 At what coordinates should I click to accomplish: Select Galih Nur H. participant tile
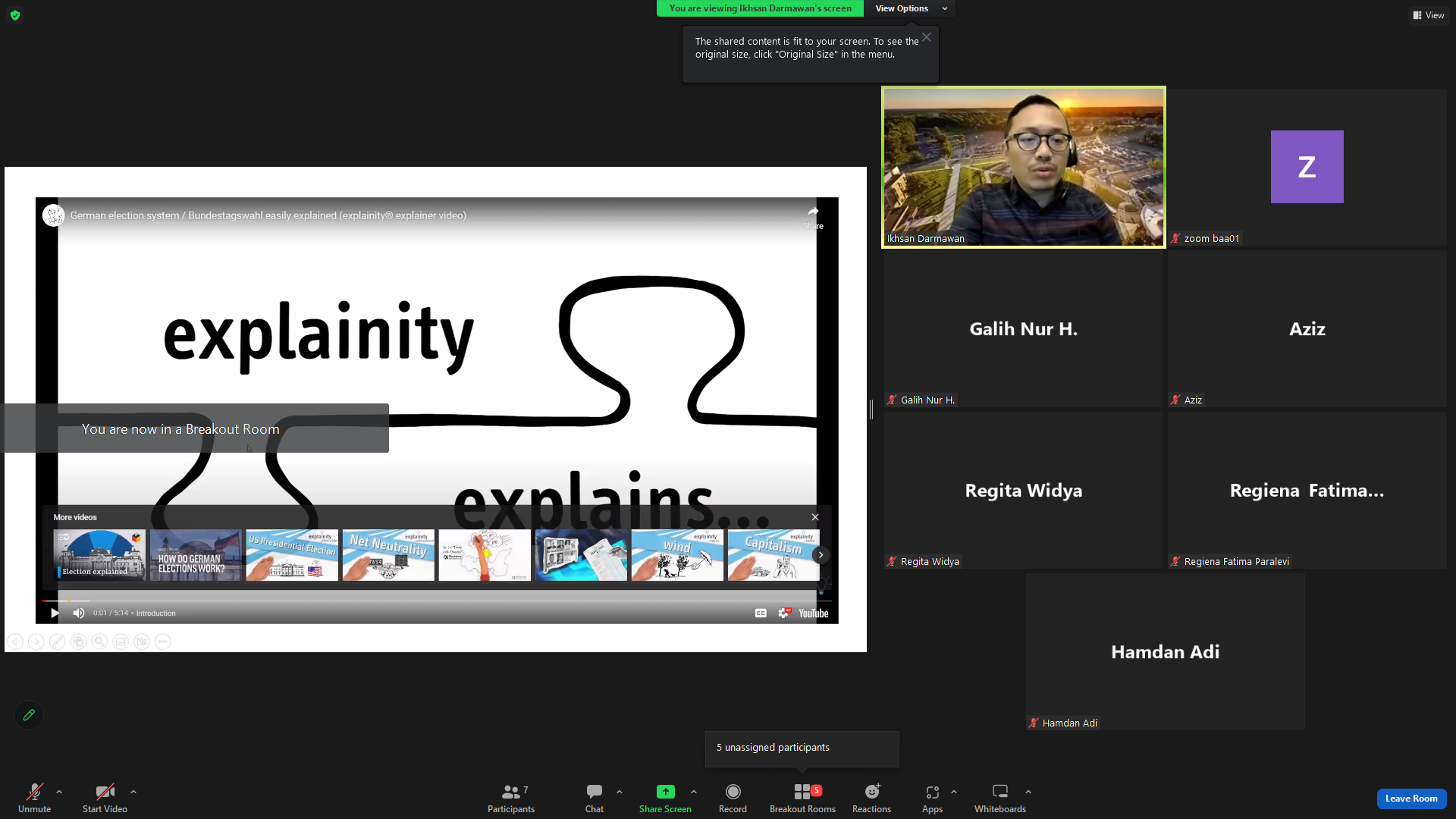1023,328
